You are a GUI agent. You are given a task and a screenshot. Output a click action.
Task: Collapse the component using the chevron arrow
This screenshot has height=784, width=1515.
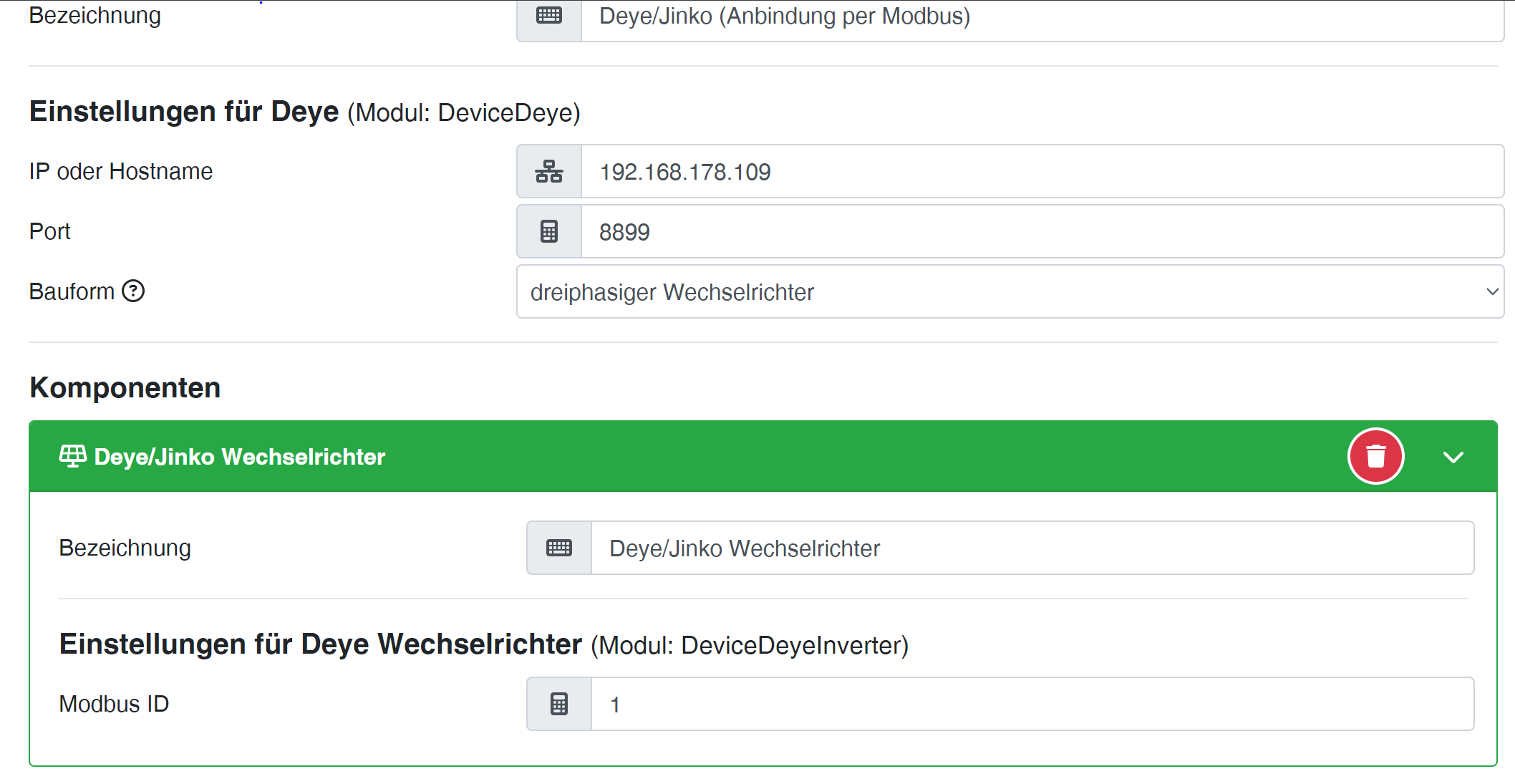click(1453, 458)
